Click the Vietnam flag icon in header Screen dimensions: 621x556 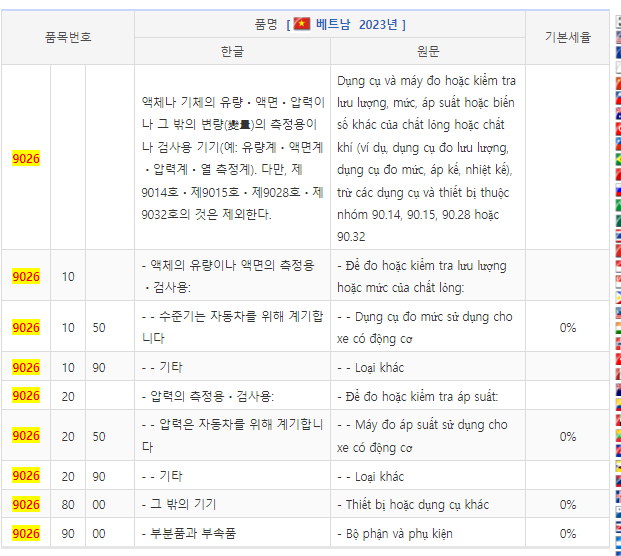pyautogui.click(x=302, y=24)
